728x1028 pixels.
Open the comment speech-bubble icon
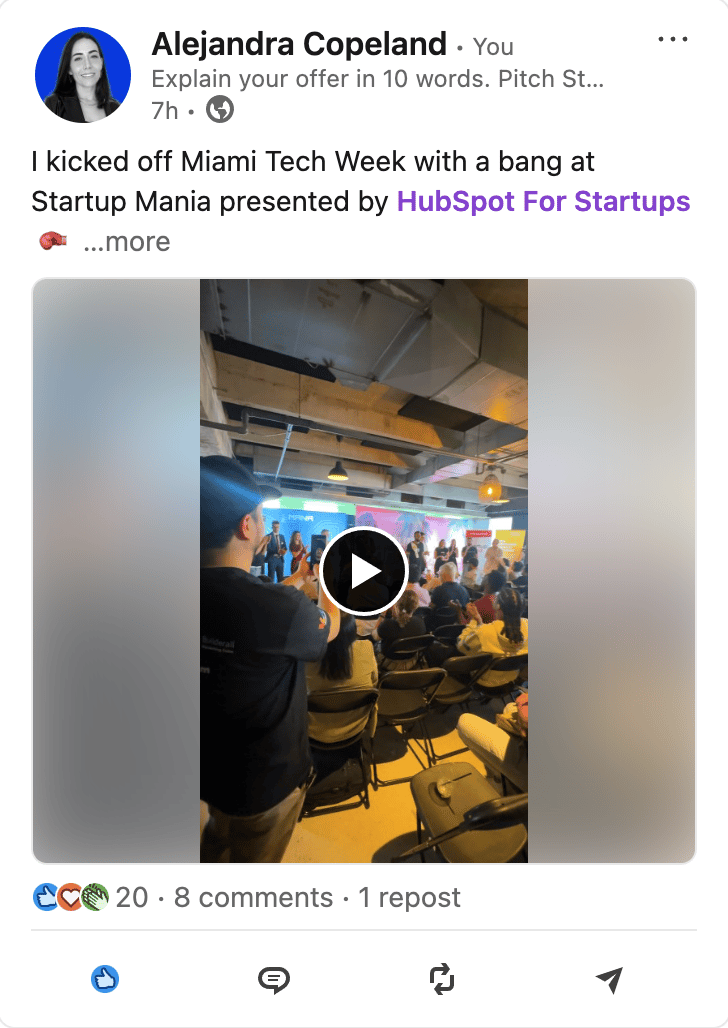(x=273, y=980)
